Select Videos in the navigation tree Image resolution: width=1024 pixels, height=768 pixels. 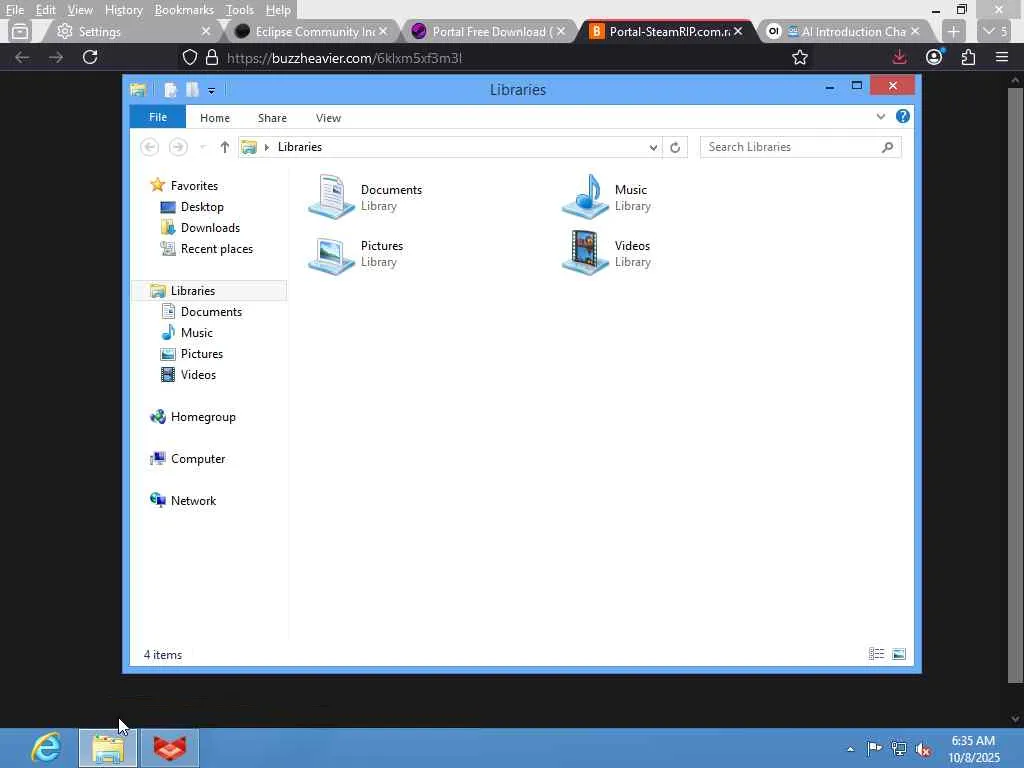tap(198, 375)
